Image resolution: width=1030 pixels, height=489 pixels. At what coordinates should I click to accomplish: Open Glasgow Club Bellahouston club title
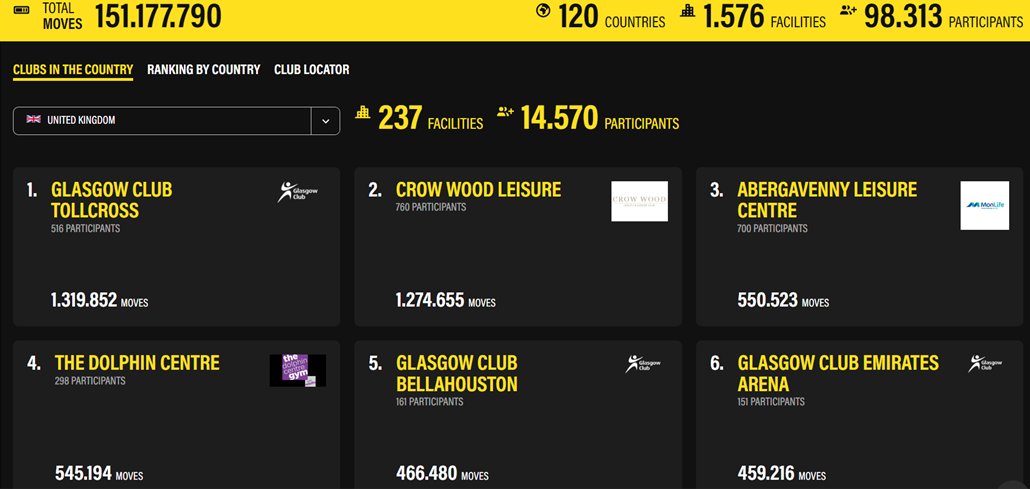457,373
